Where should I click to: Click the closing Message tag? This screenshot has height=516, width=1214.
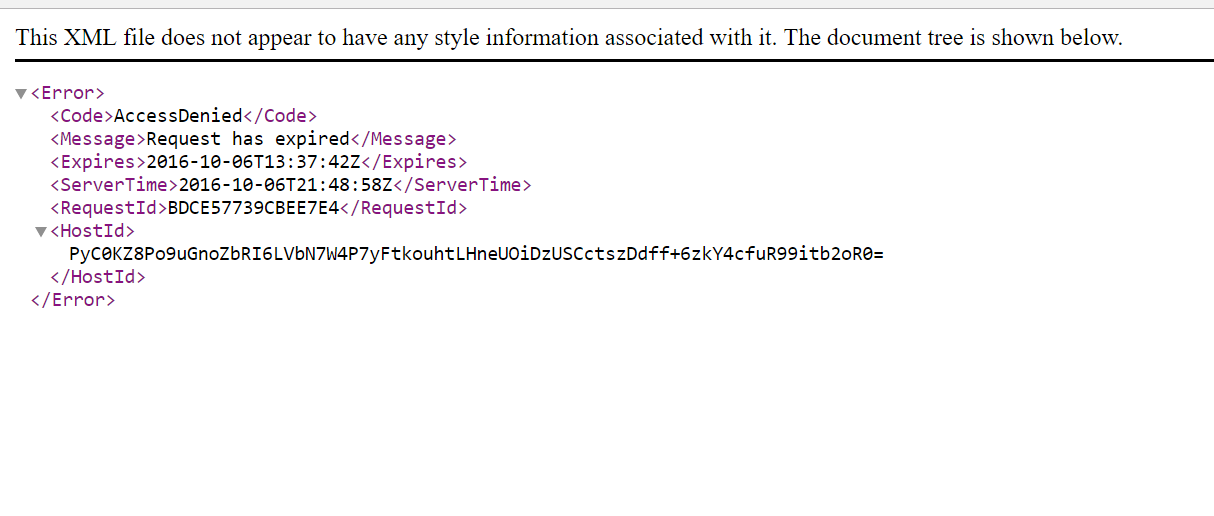403,139
